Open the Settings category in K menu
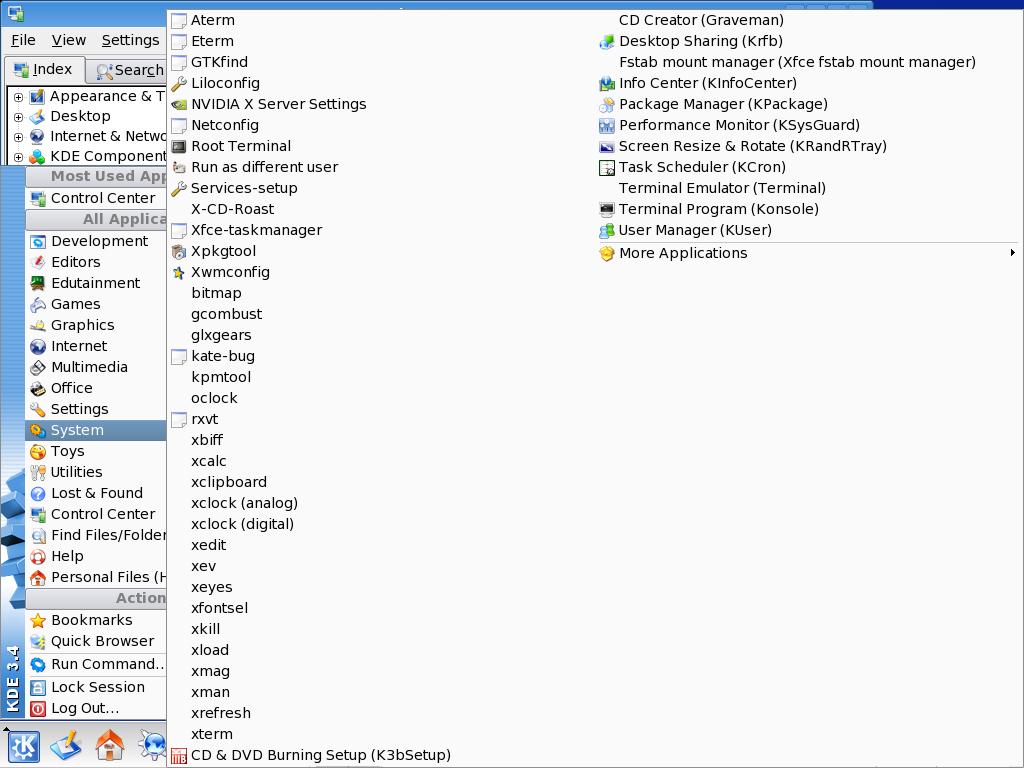 (95, 409)
